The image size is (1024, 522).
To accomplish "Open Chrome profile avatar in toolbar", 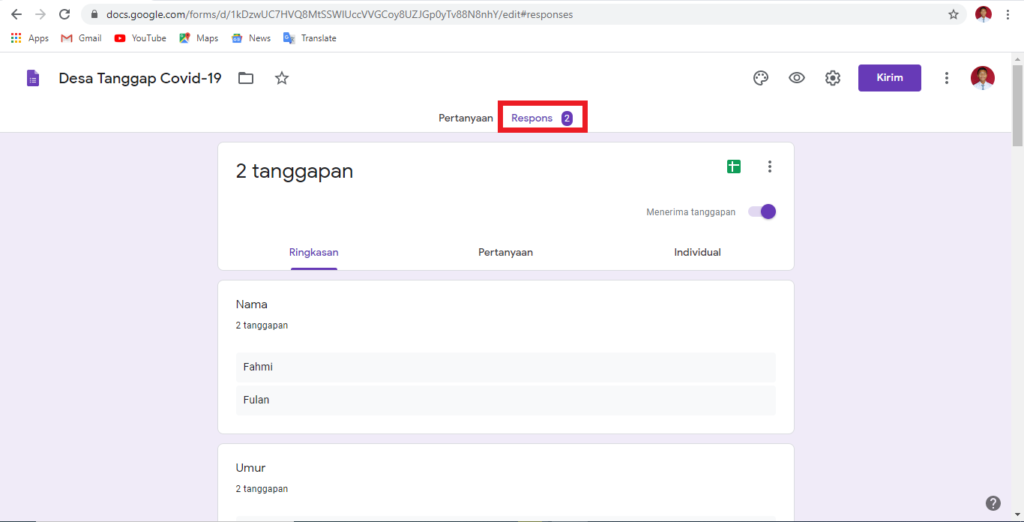I will pos(983,14).
